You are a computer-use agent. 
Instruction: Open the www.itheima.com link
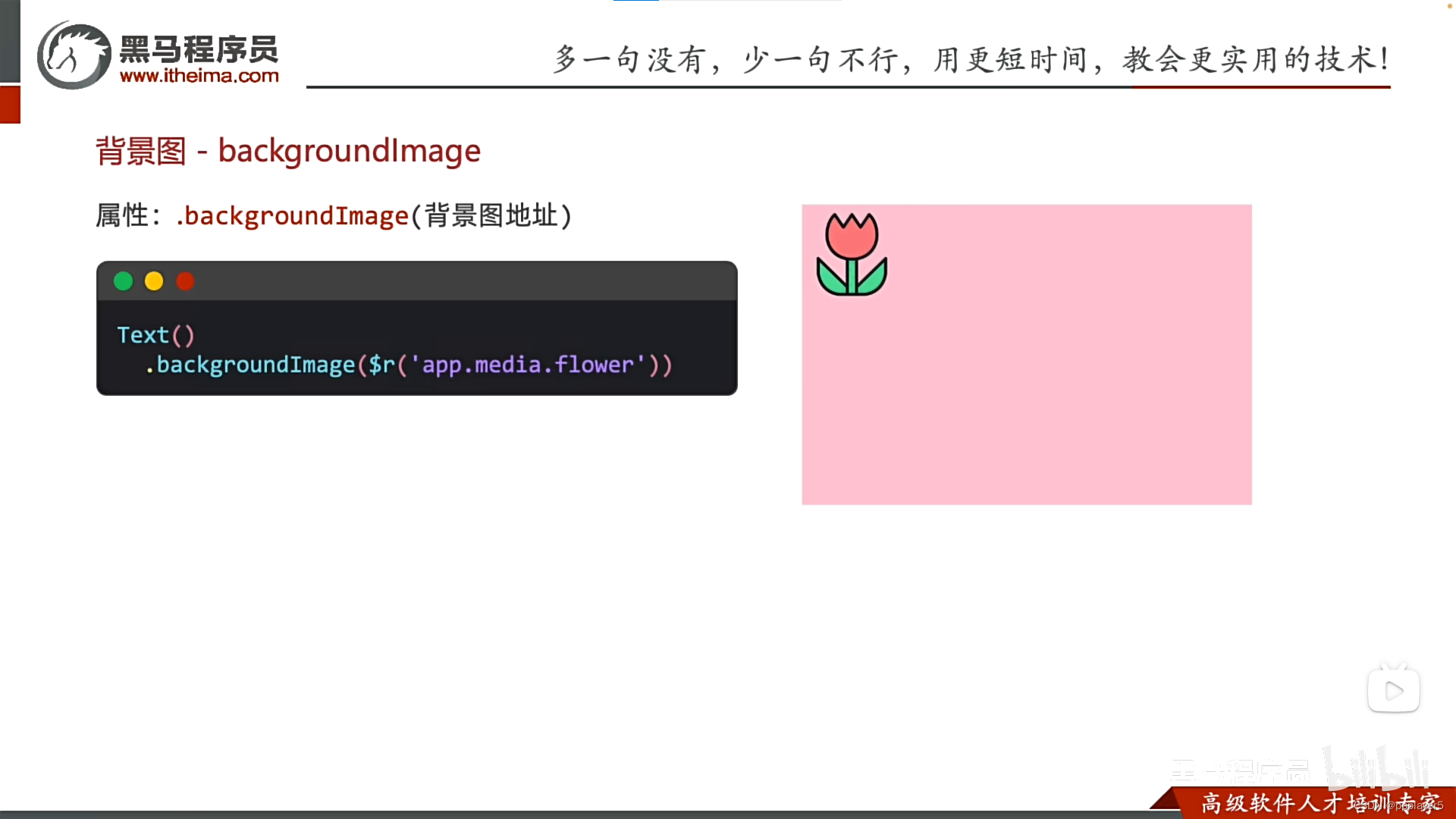click(199, 76)
